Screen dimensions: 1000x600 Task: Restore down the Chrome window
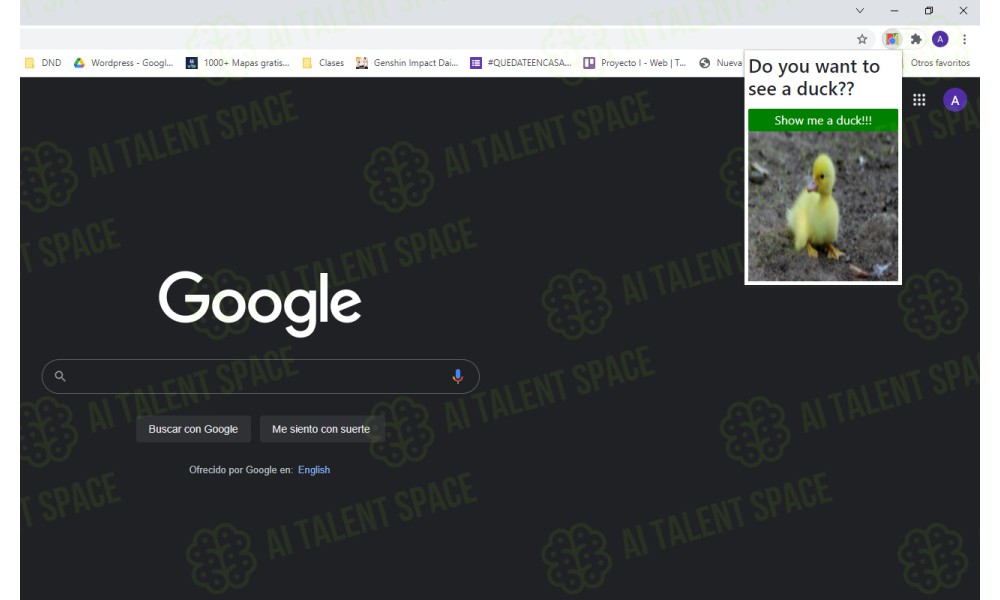(x=929, y=11)
